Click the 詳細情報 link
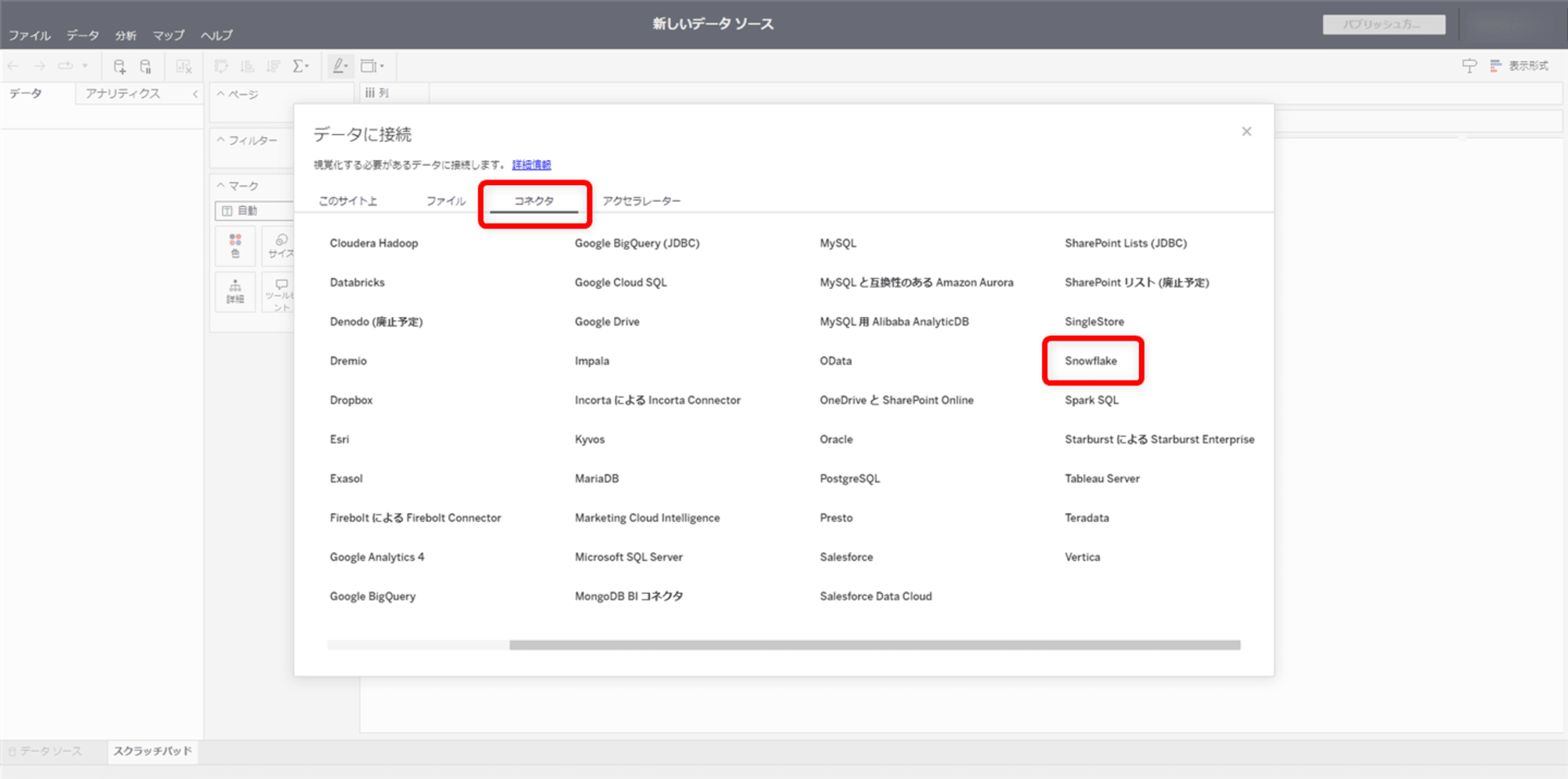Screen dimensions: 1568x779 [532, 165]
